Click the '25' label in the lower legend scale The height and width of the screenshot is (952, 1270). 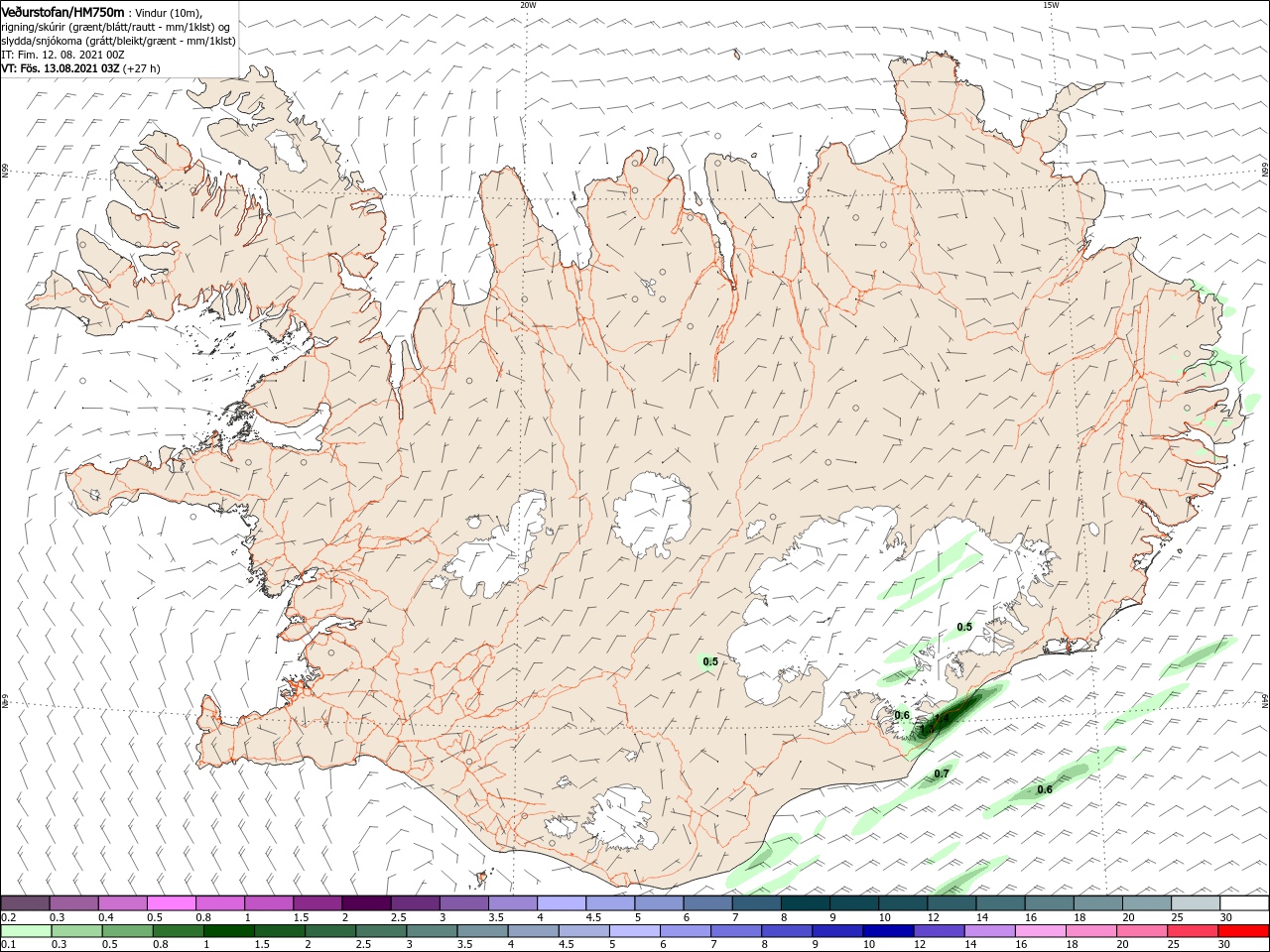click(1173, 944)
